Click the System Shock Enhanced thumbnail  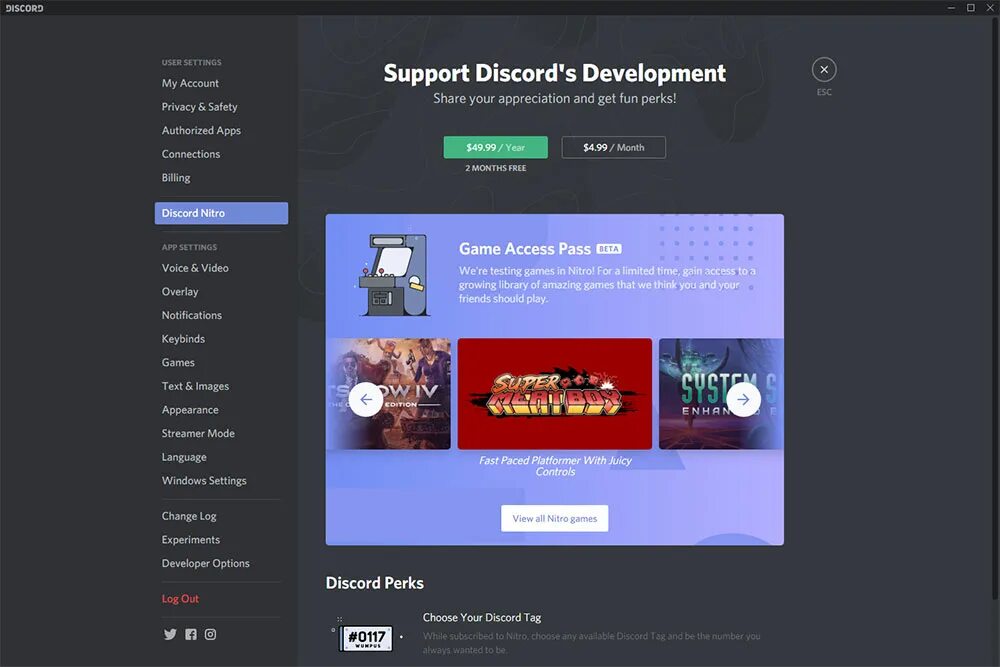pos(721,393)
